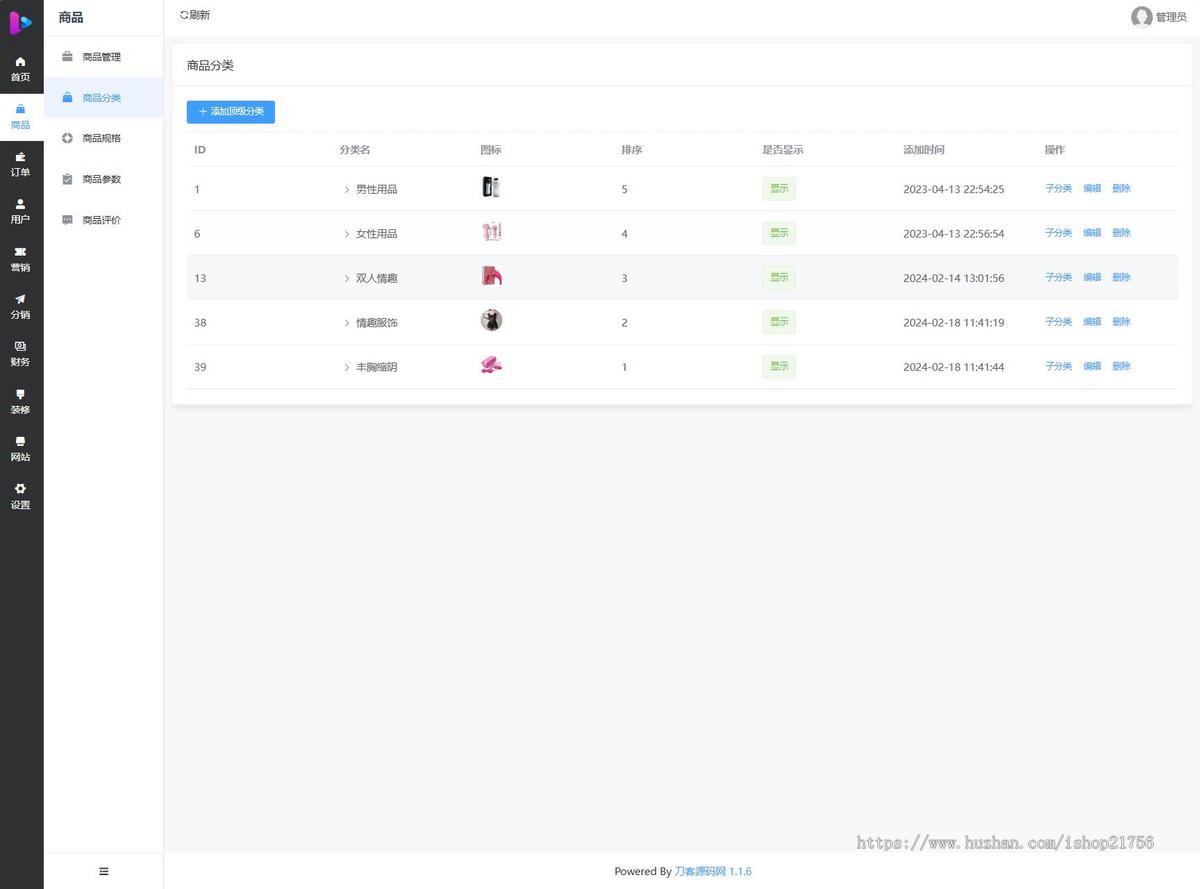The image size is (1200, 889).
Task: Expand the 丰胸缩阴 category row
Action: [346, 367]
